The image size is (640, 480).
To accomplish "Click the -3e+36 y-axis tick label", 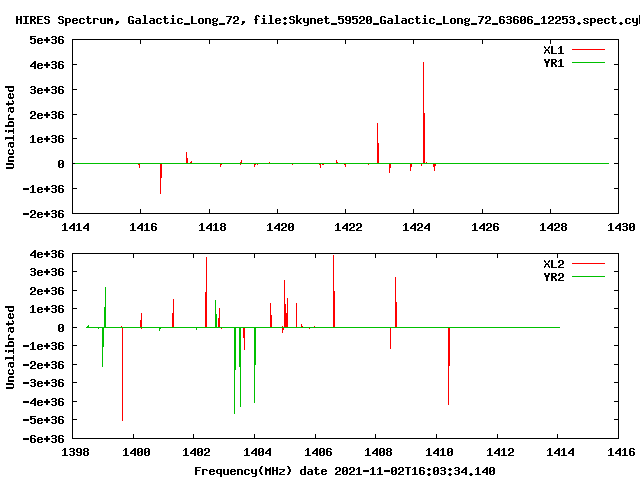I will tap(43, 383).
